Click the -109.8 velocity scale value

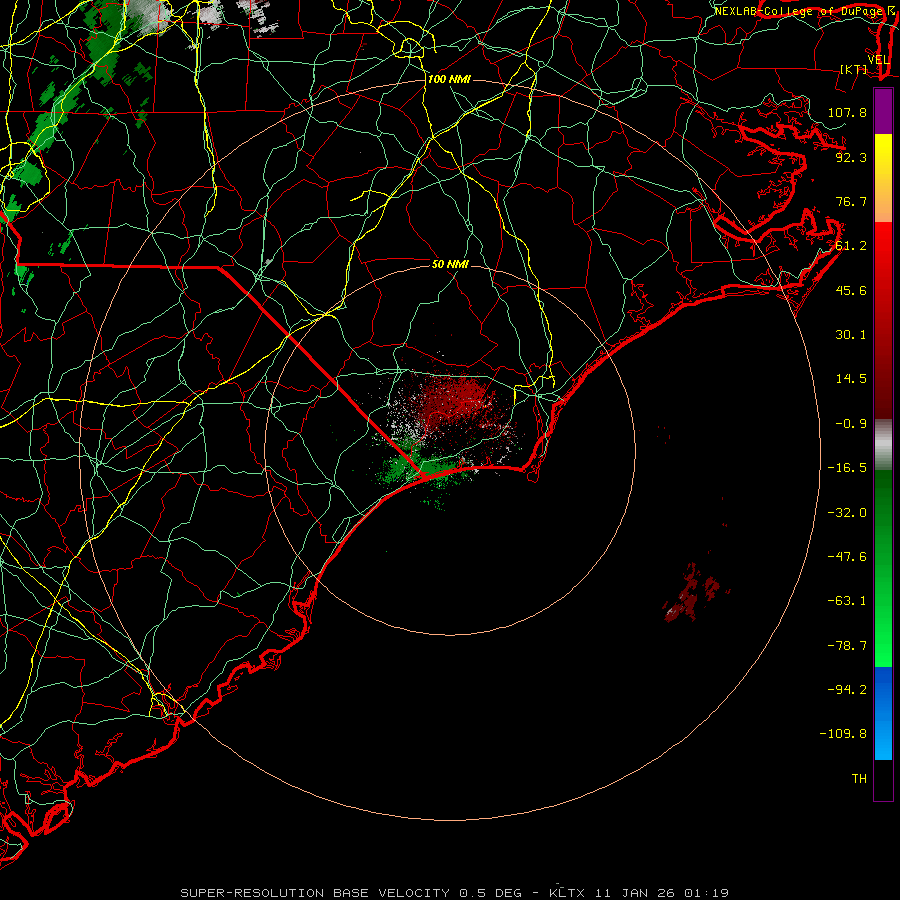(843, 734)
